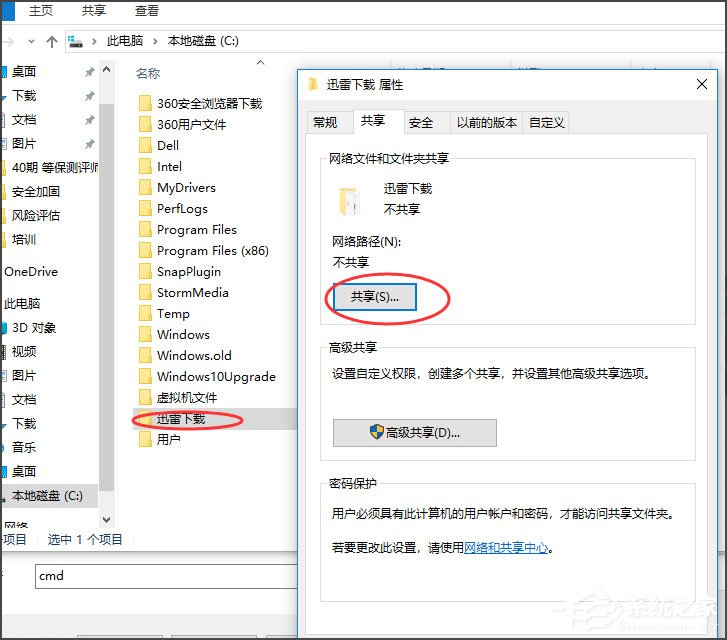Expand breadcrumb chevron after 此电脑
Image resolution: width=727 pixels, height=640 pixels.
(x=155, y=42)
